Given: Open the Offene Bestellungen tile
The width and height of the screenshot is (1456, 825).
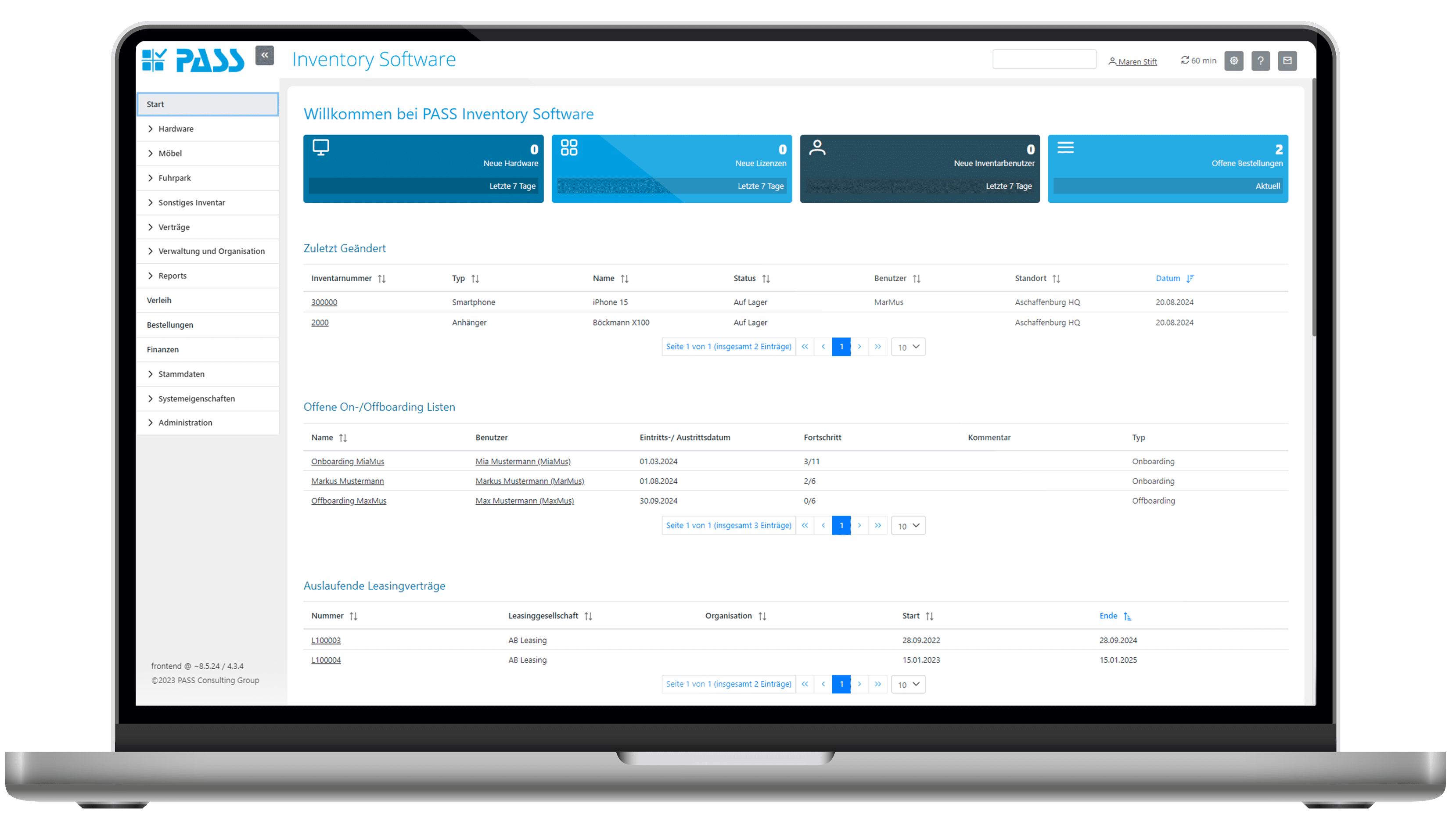Looking at the screenshot, I should tap(1168, 169).
